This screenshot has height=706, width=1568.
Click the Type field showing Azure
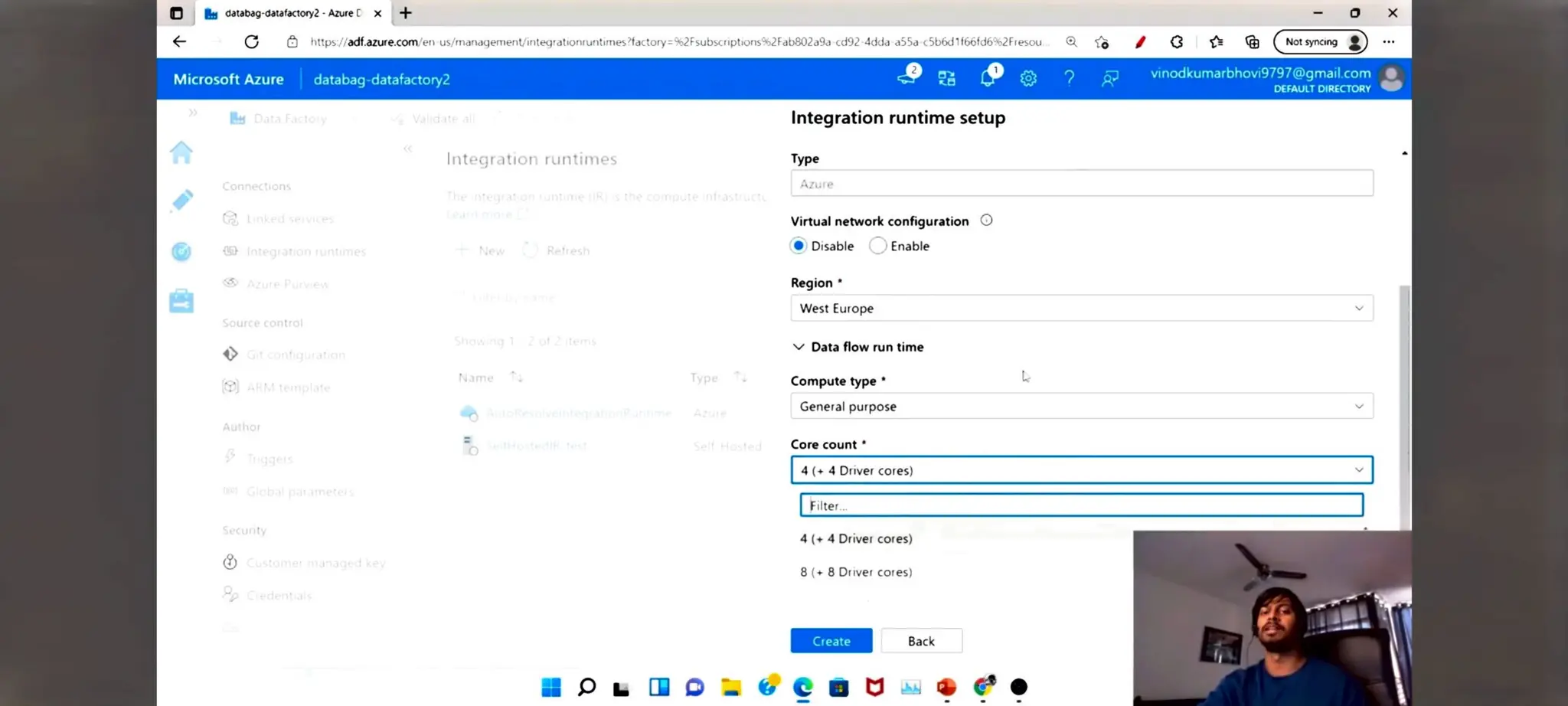1082,184
